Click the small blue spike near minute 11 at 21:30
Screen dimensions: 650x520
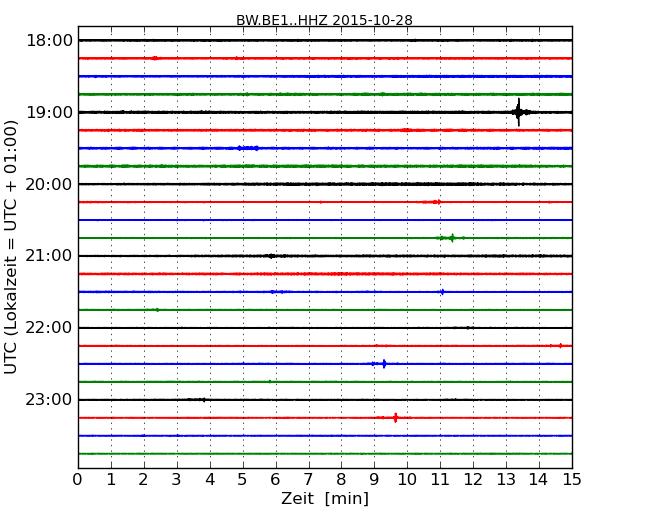pyautogui.click(x=442, y=292)
